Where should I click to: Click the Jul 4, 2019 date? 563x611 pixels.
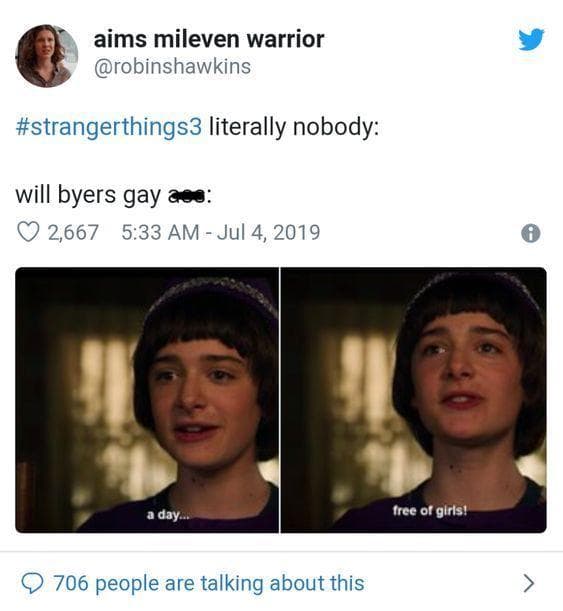coord(268,232)
